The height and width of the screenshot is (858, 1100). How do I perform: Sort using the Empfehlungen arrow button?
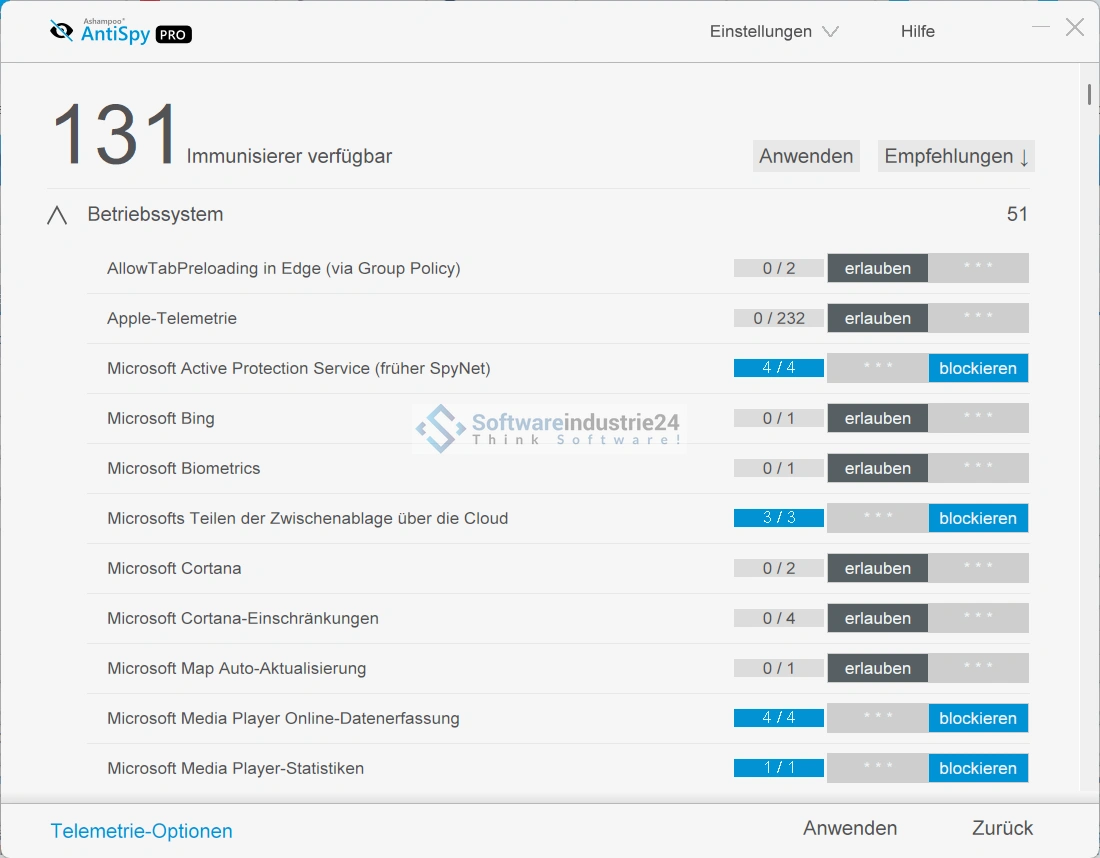(956, 156)
